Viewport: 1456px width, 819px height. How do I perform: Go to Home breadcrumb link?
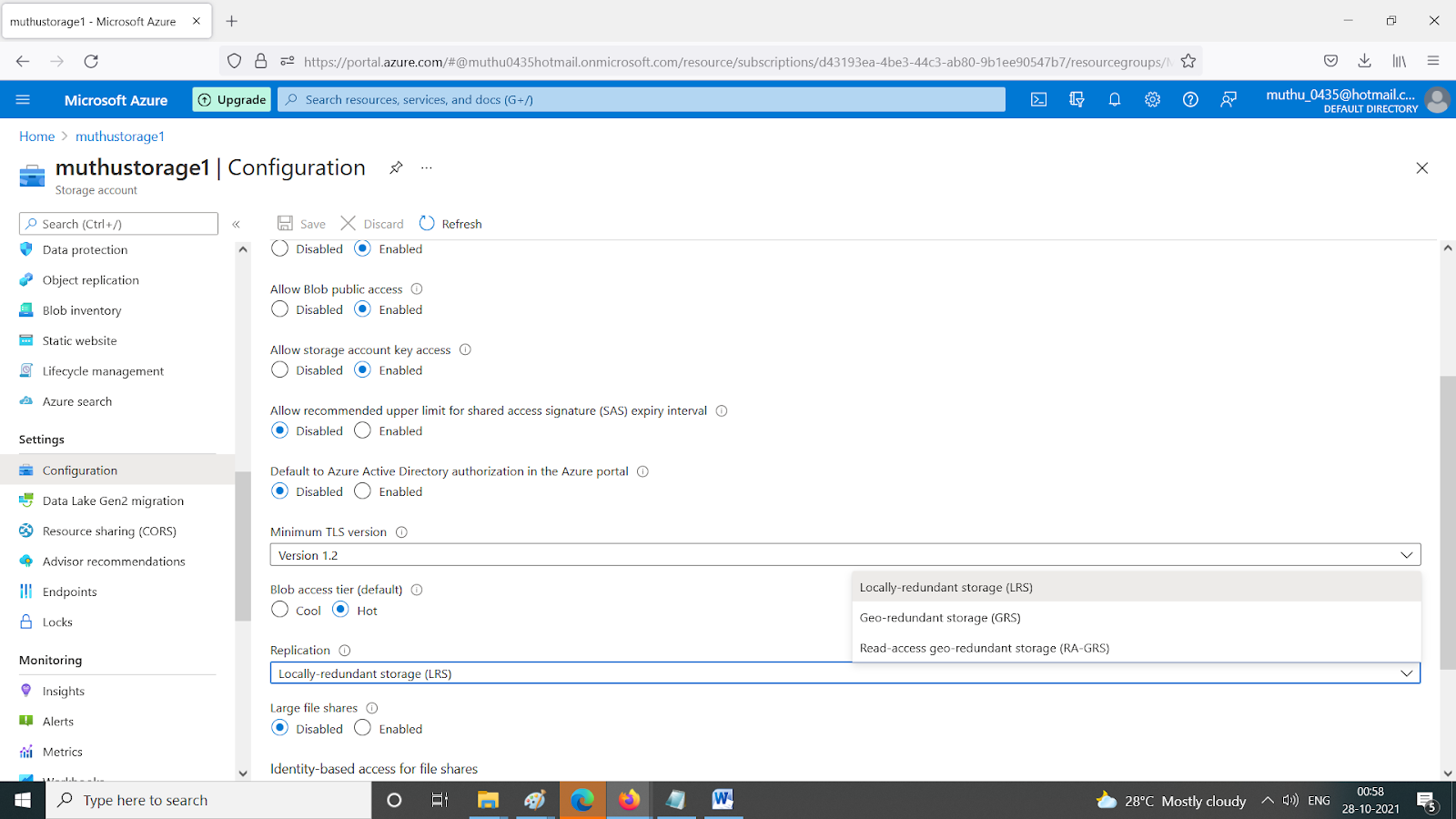tap(36, 136)
